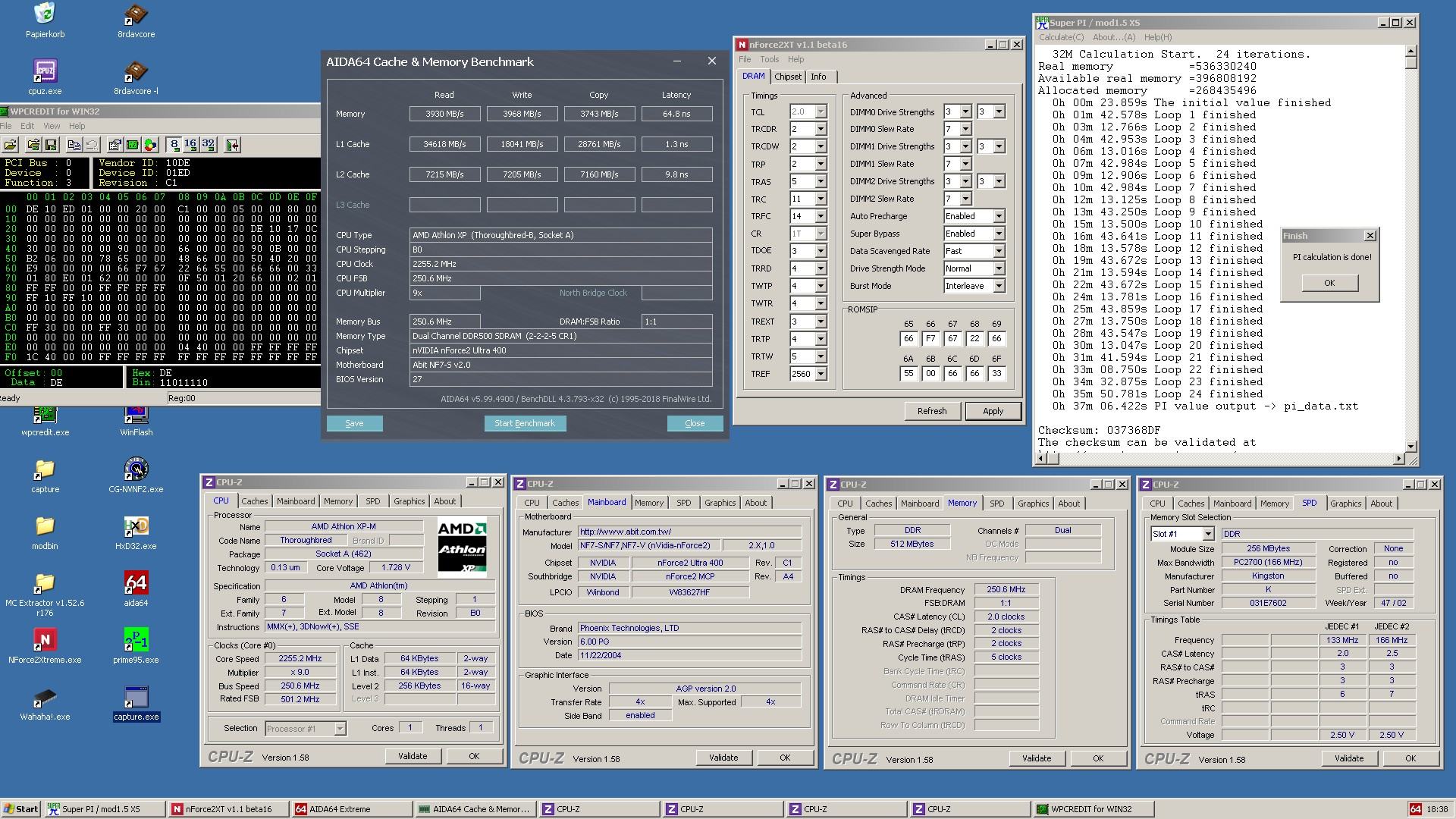Click the Start Benchmark button
Viewport: 1456px width, 819px height.
click(x=525, y=423)
